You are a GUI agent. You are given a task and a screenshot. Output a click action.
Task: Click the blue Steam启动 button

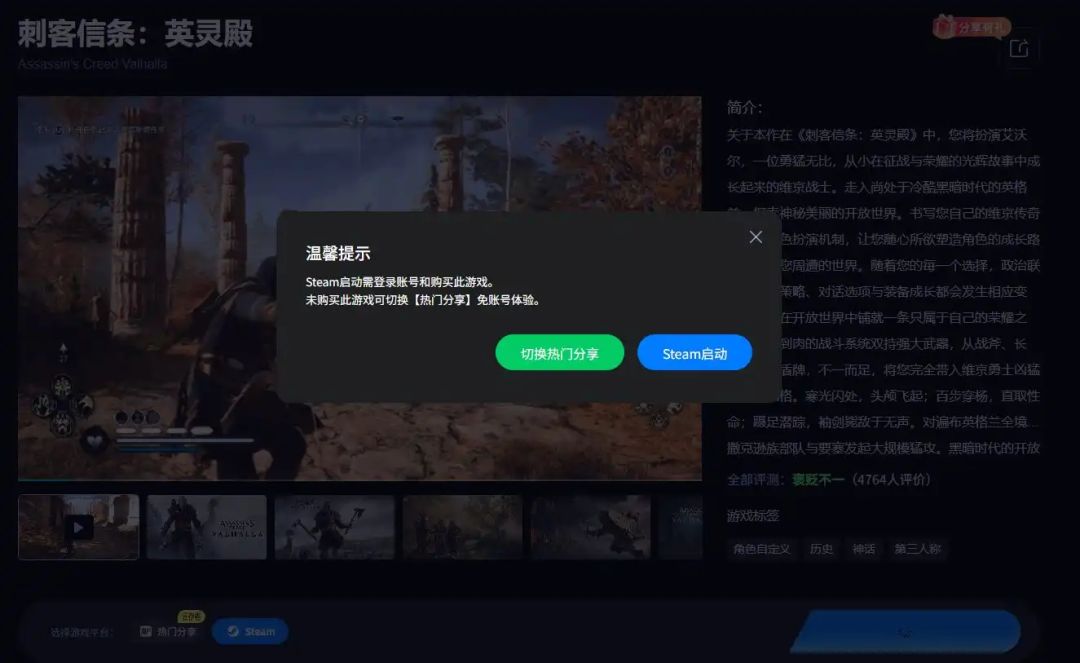pyautogui.click(x=694, y=353)
